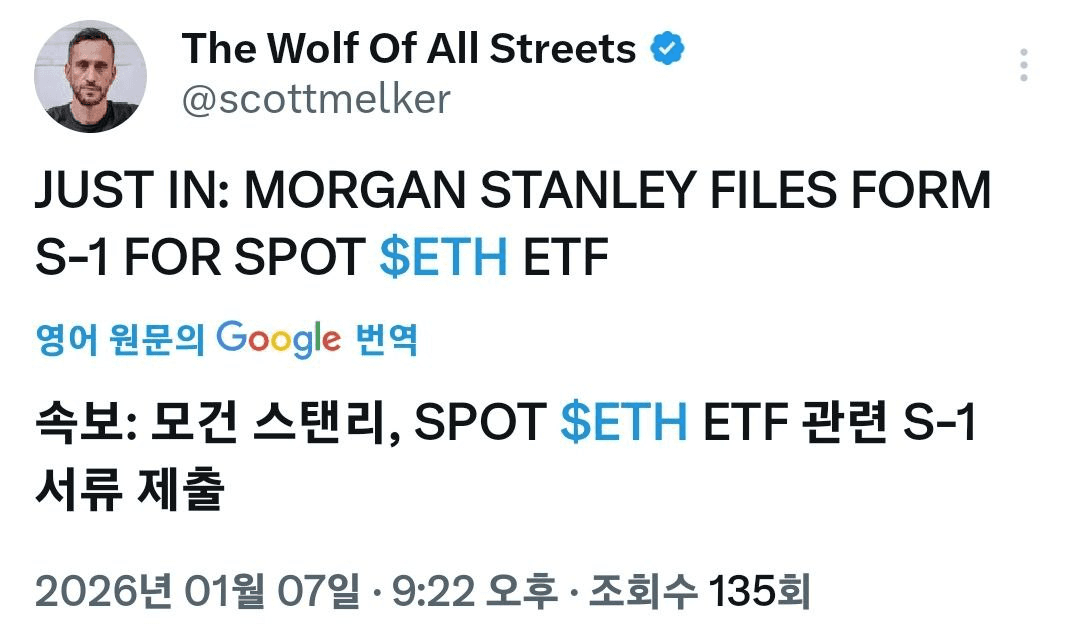Click the $ETH cashtag in the Korean translation
This screenshot has height=630, width=1080.
pos(624,423)
